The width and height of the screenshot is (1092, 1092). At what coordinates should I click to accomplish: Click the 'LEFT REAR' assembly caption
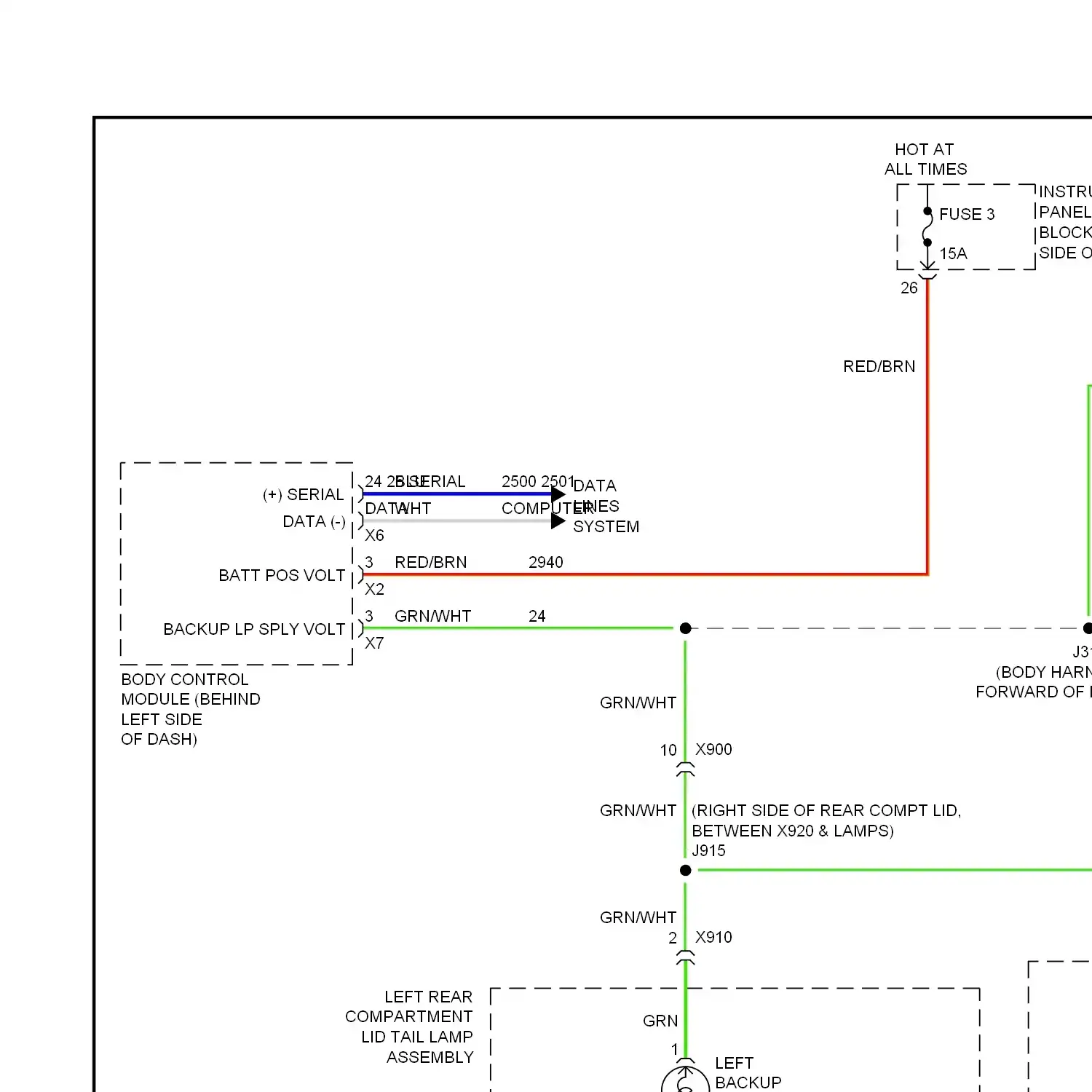(x=429, y=997)
